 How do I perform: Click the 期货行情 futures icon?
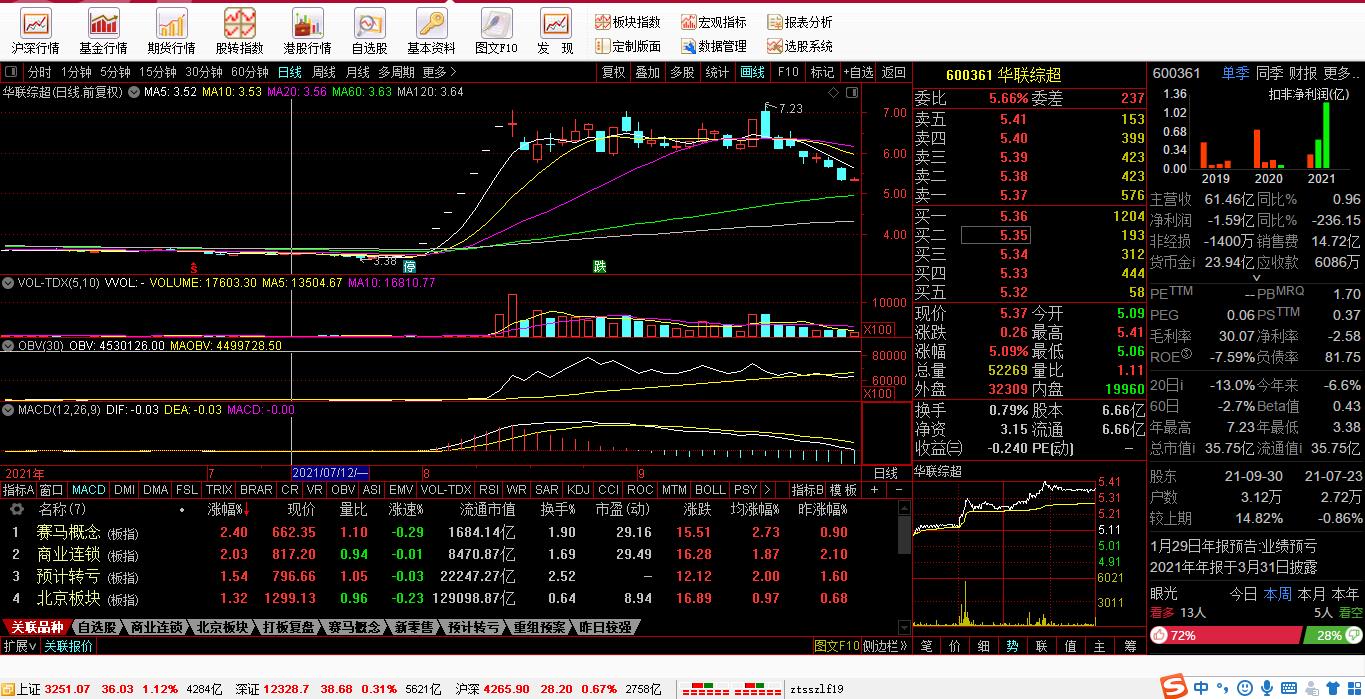(171, 23)
